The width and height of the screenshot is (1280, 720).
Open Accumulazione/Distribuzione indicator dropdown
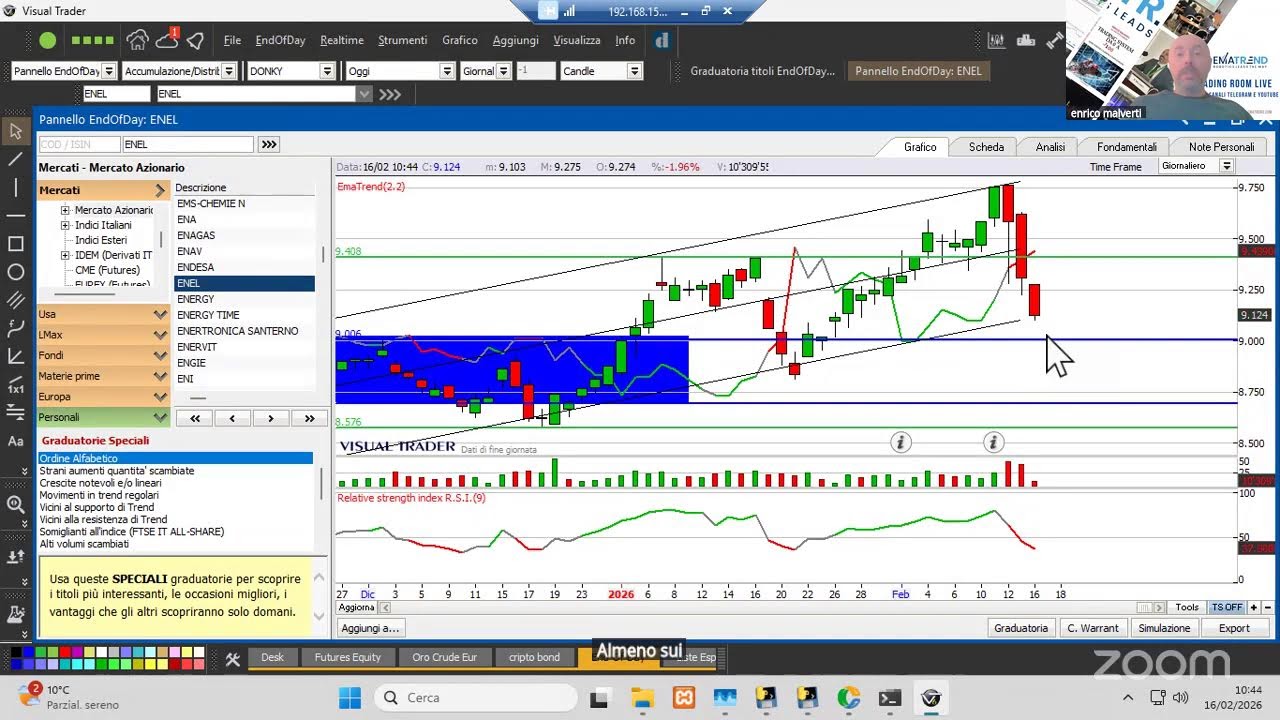(229, 71)
